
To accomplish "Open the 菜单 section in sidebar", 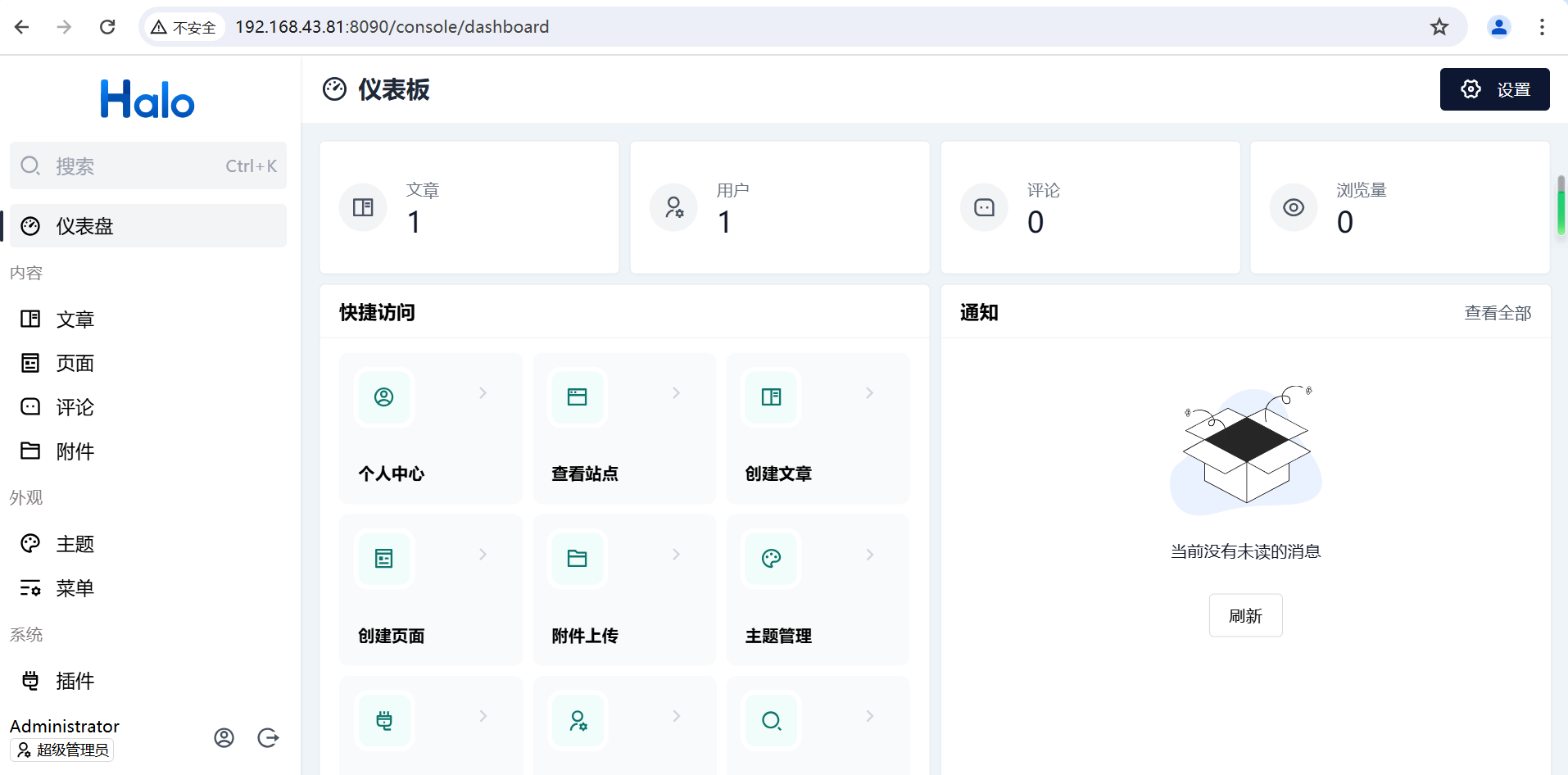I will point(30,587).
